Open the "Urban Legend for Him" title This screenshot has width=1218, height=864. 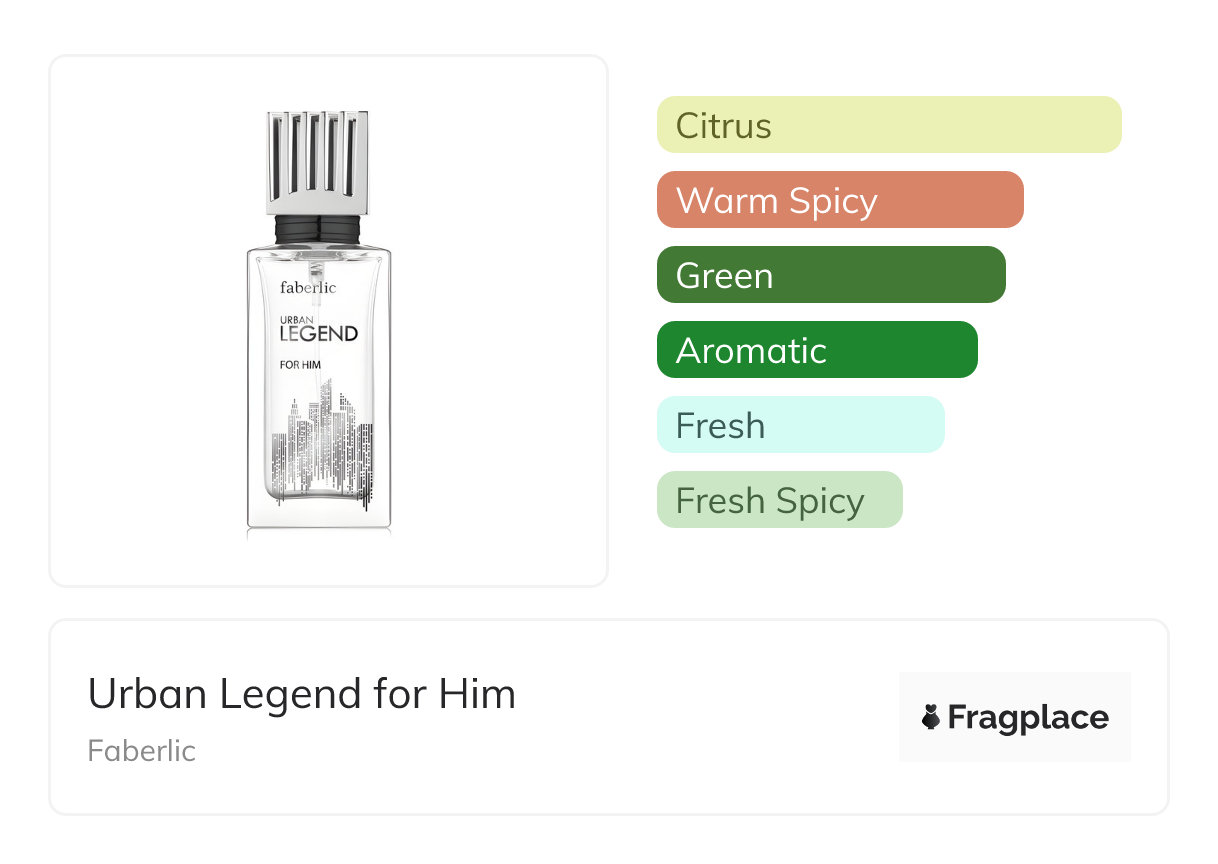point(302,693)
